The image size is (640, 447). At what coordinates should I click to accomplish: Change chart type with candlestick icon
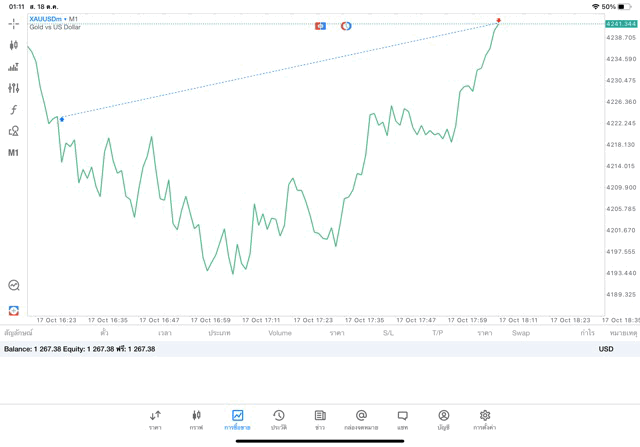[x=14, y=45]
